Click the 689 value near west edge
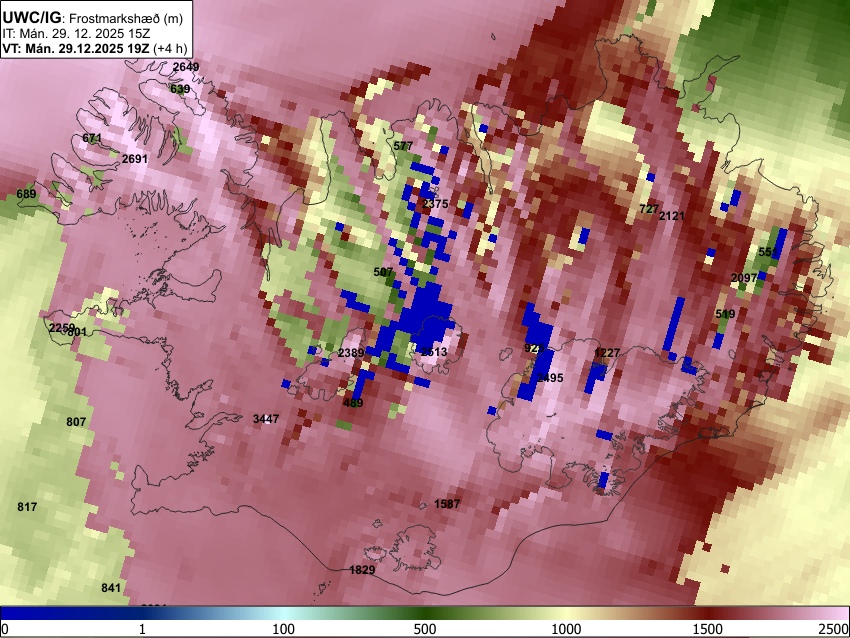 click(26, 194)
